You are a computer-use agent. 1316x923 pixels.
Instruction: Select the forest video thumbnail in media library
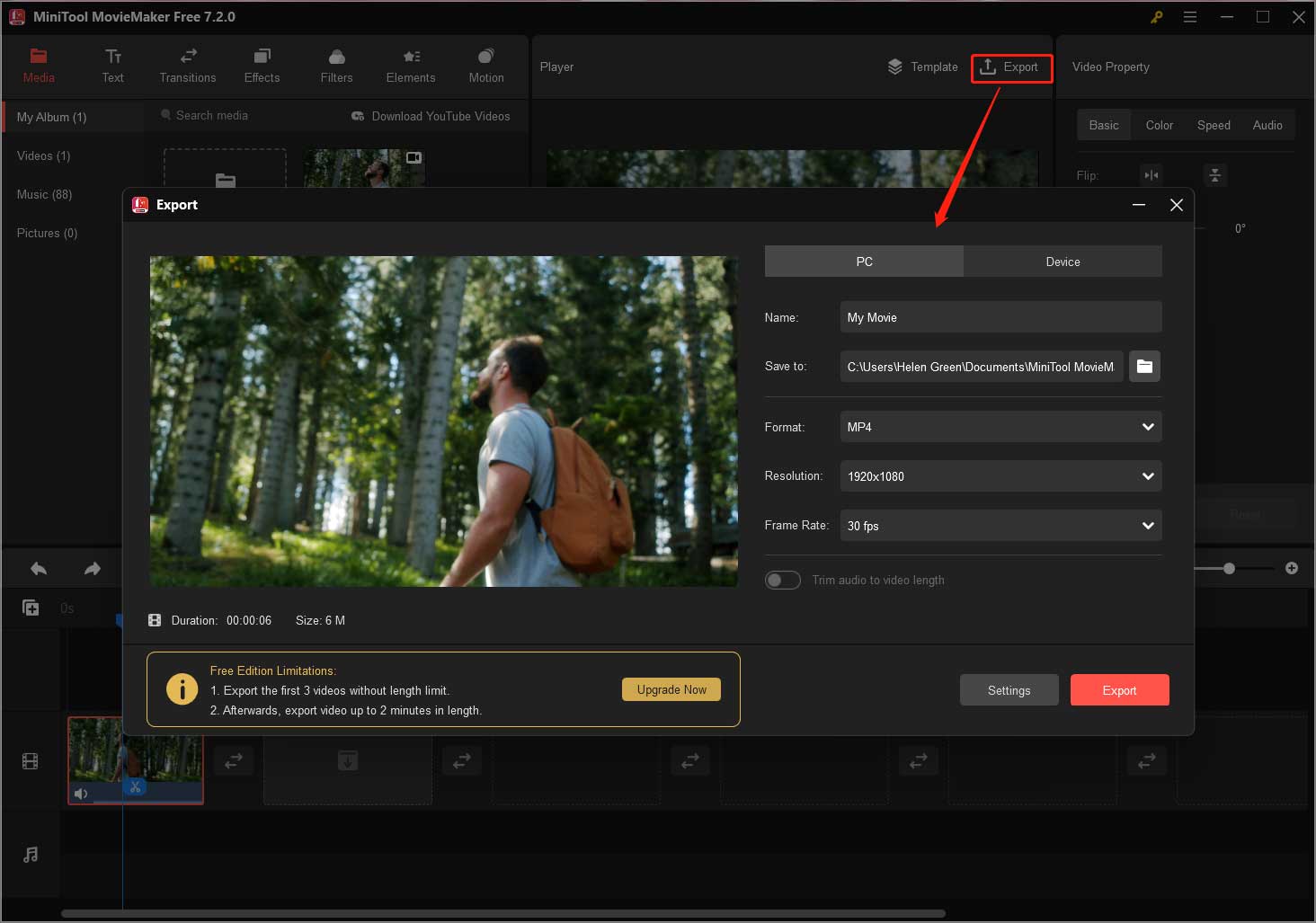[364, 168]
